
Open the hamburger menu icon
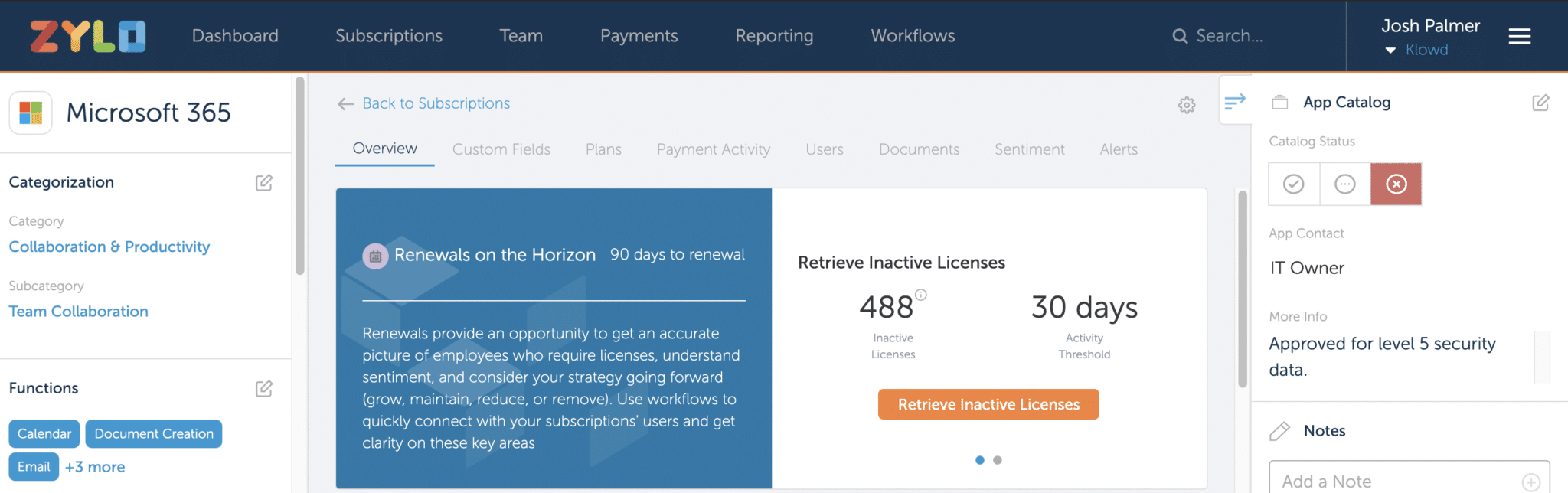(1519, 36)
